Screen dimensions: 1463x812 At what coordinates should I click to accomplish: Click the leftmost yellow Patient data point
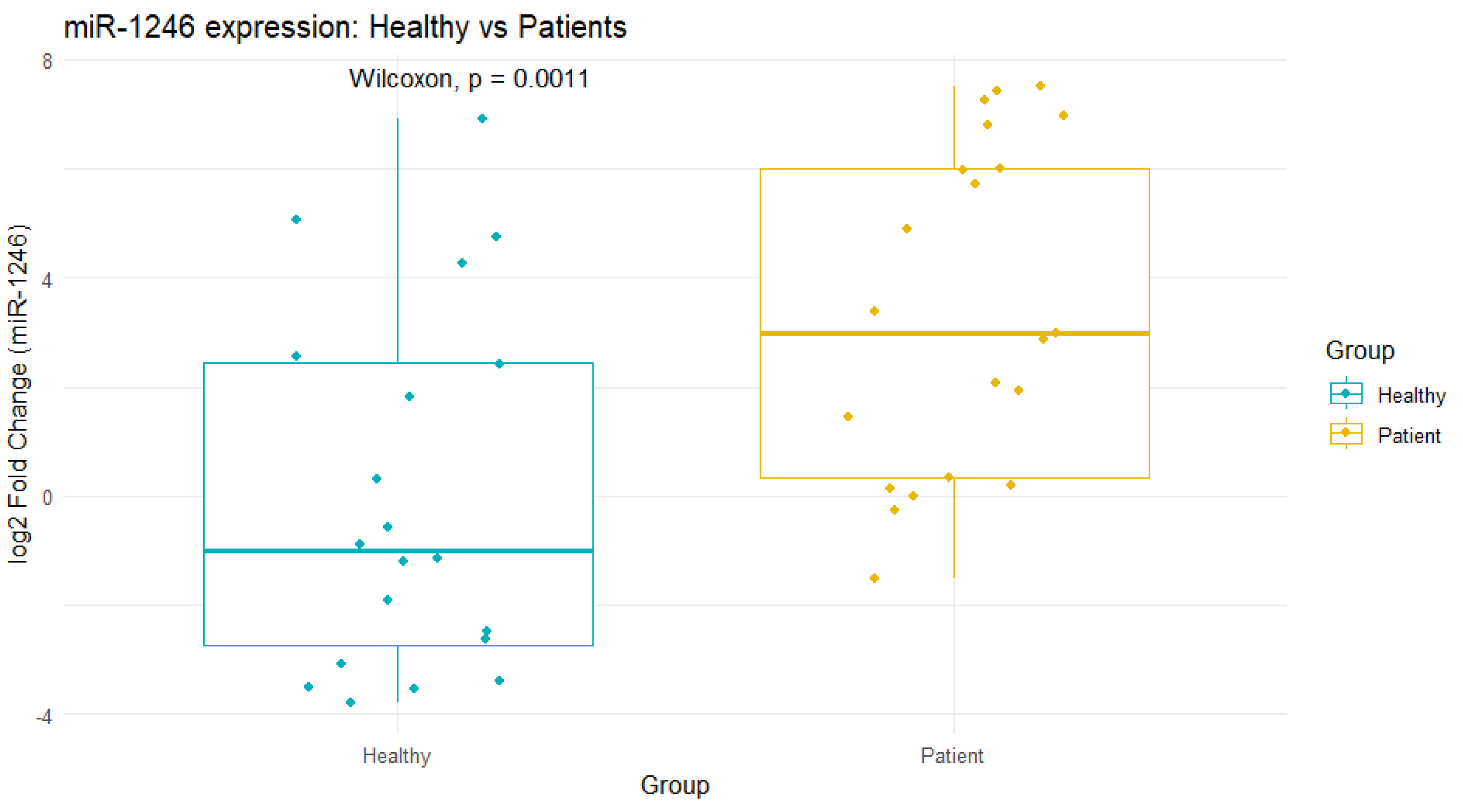click(848, 417)
